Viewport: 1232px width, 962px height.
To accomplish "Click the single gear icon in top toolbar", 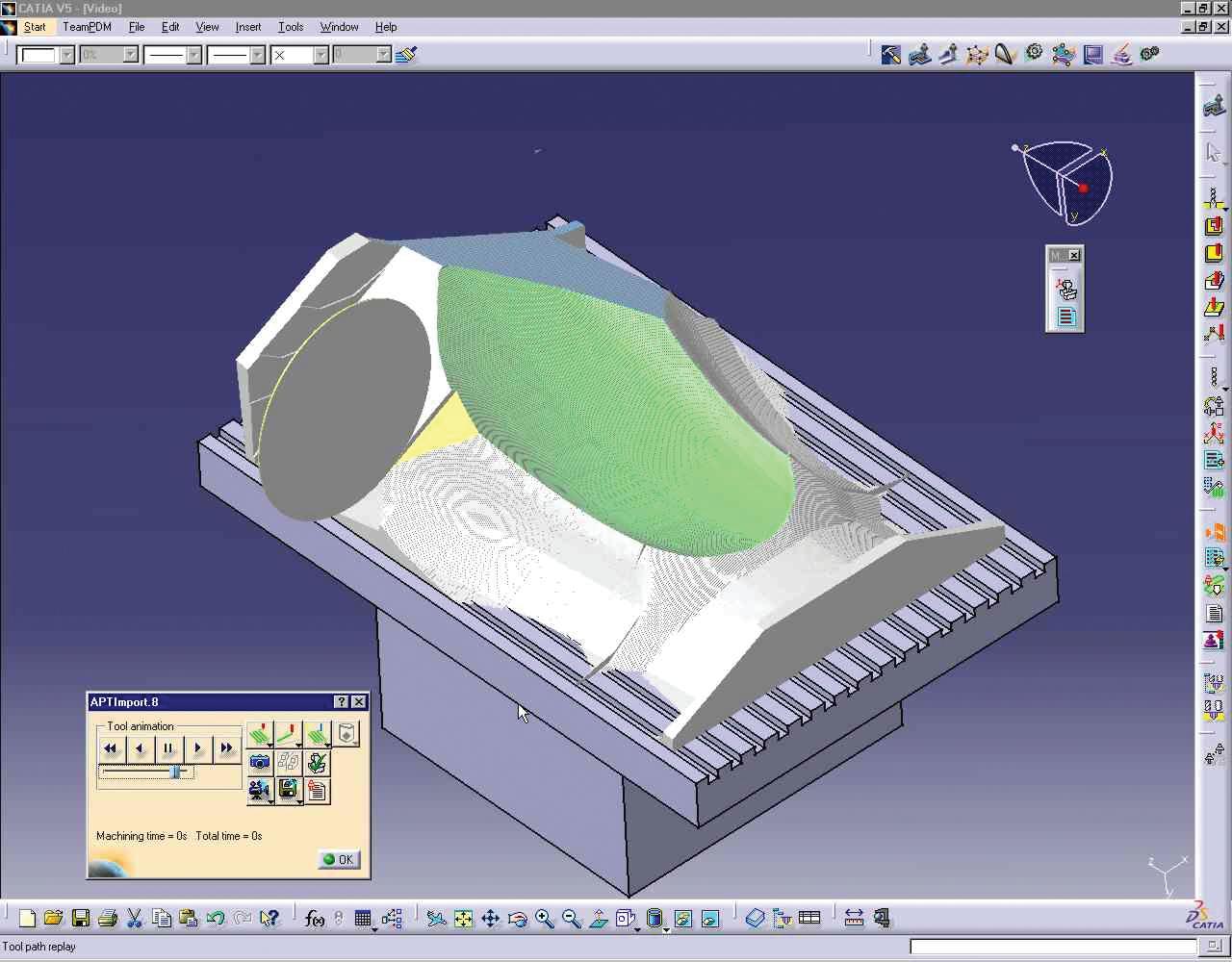I will click(1035, 54).
